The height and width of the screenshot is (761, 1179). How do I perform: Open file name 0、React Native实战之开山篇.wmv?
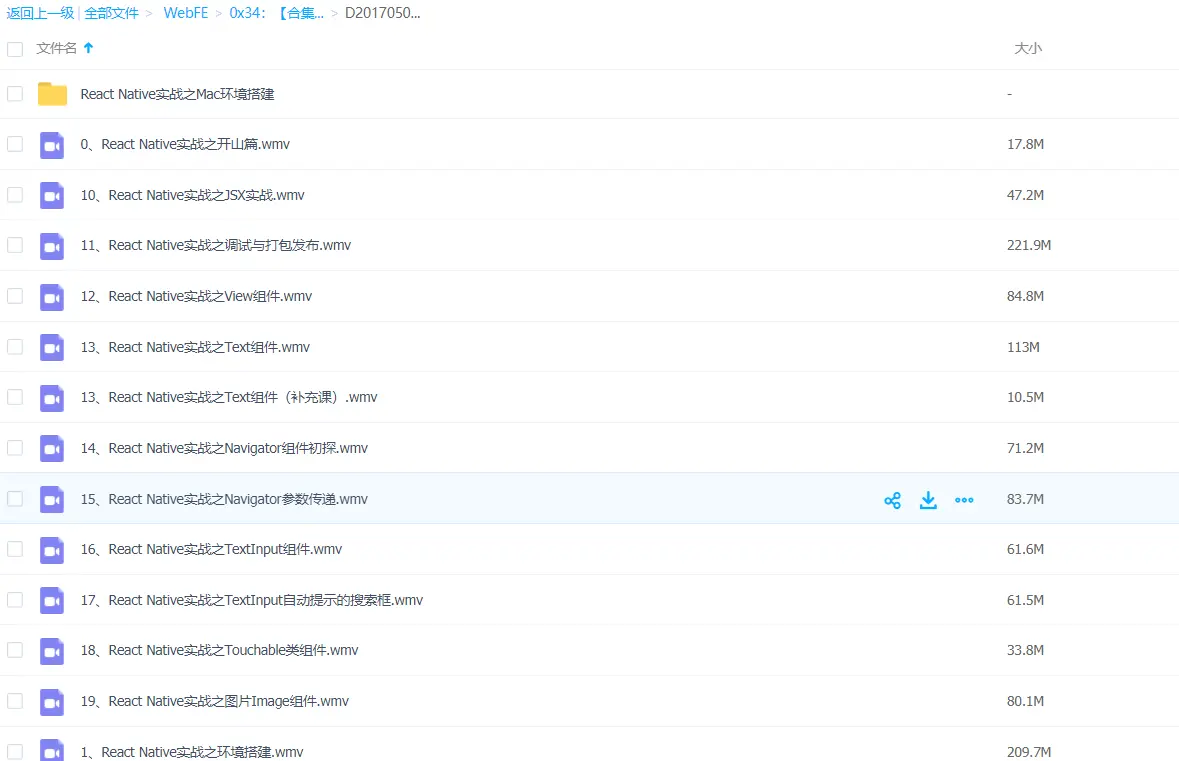185,144
